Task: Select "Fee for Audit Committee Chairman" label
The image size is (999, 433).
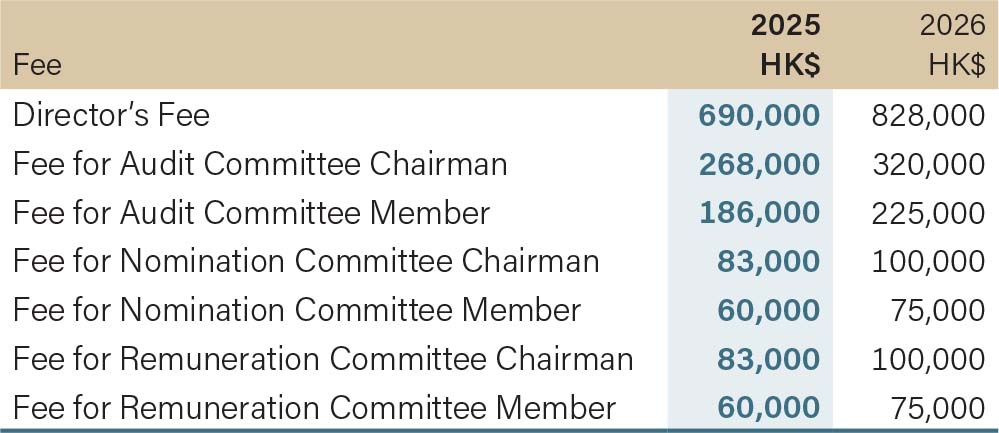Action: click(x=259, y=164)
